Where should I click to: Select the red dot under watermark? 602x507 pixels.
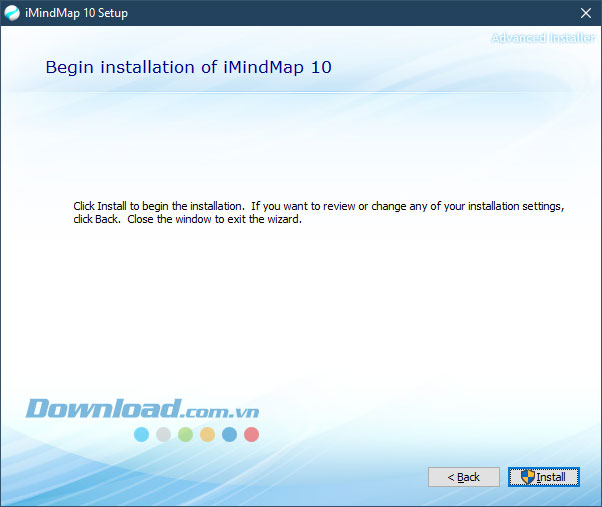251,434
